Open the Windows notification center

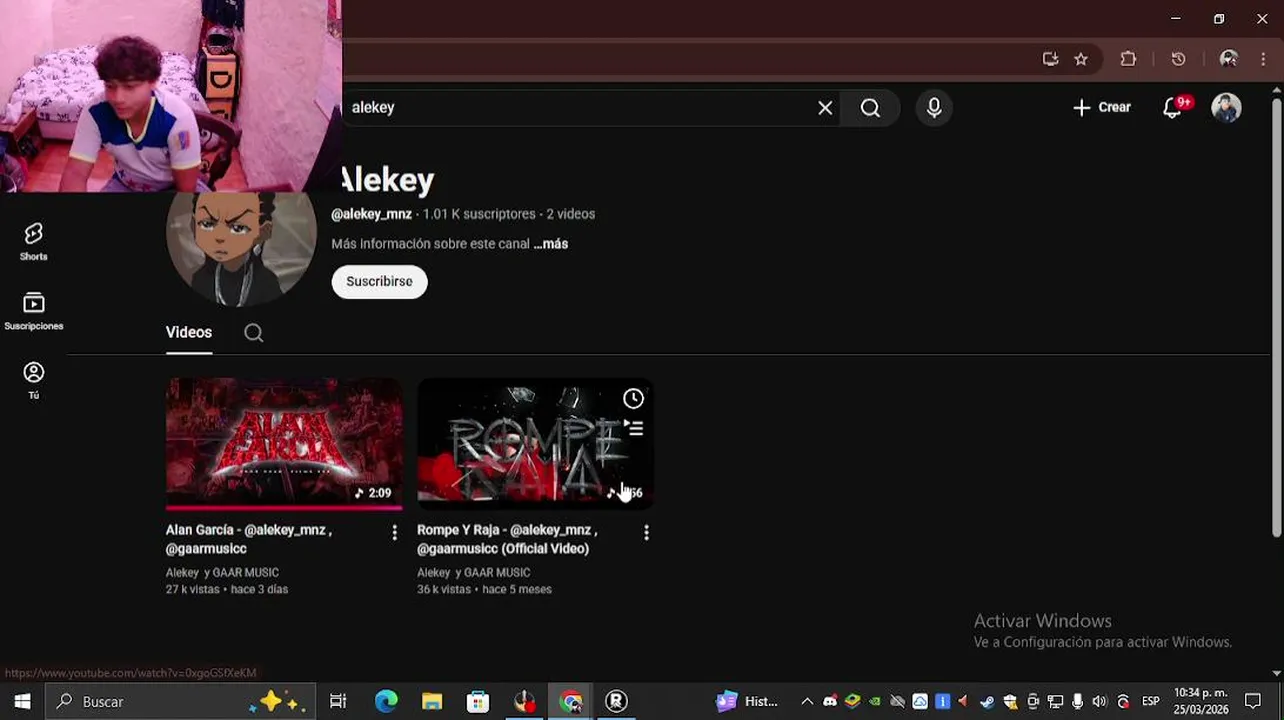(1253, 702)
